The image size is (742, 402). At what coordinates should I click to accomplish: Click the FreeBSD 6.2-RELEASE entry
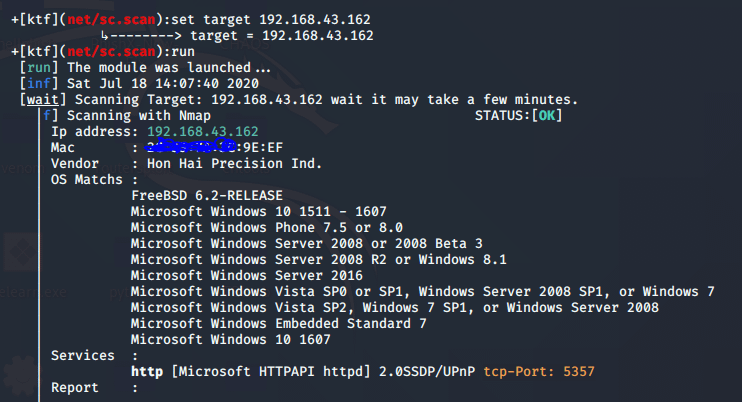207,195
